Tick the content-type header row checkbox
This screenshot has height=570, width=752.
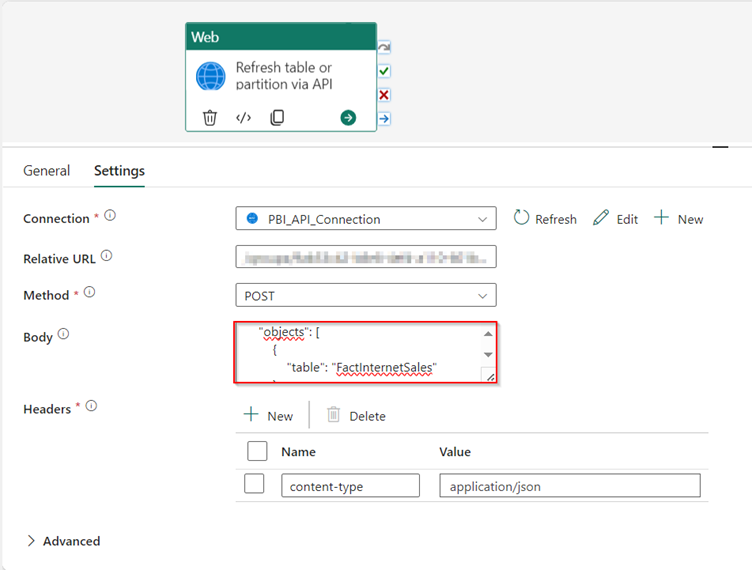pos(254,483)
